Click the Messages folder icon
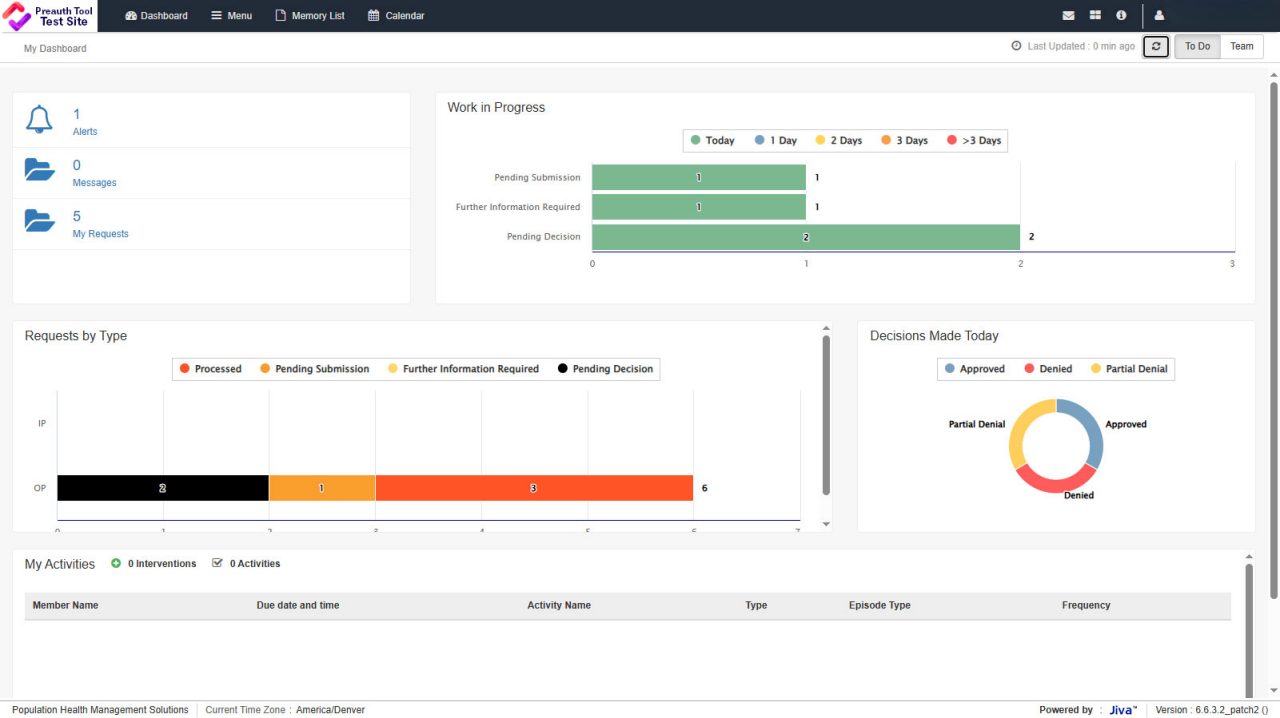This screenshot has height=718, width=1280. click(x=39, y=170)
